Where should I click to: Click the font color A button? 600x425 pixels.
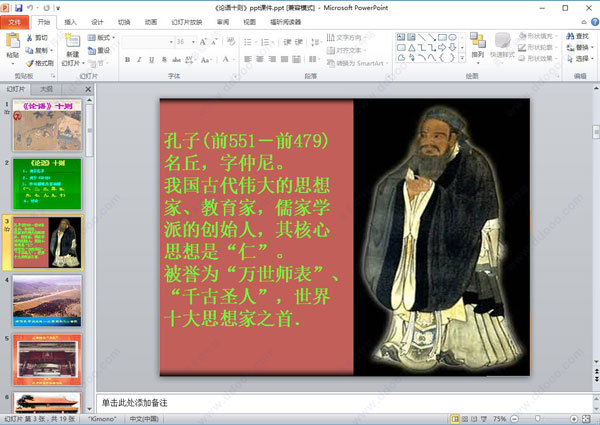pos(226,59)
